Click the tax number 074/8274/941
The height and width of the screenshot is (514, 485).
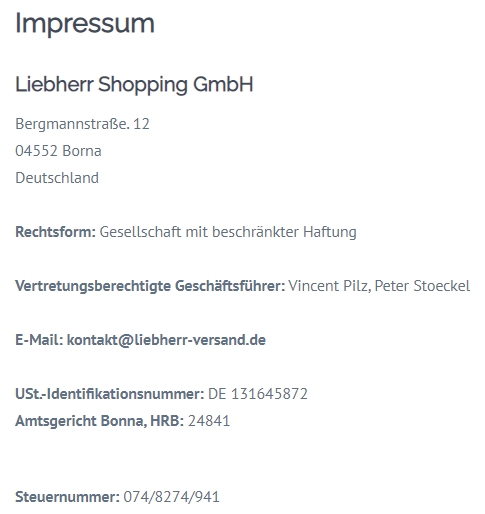[x=171, y=497]
